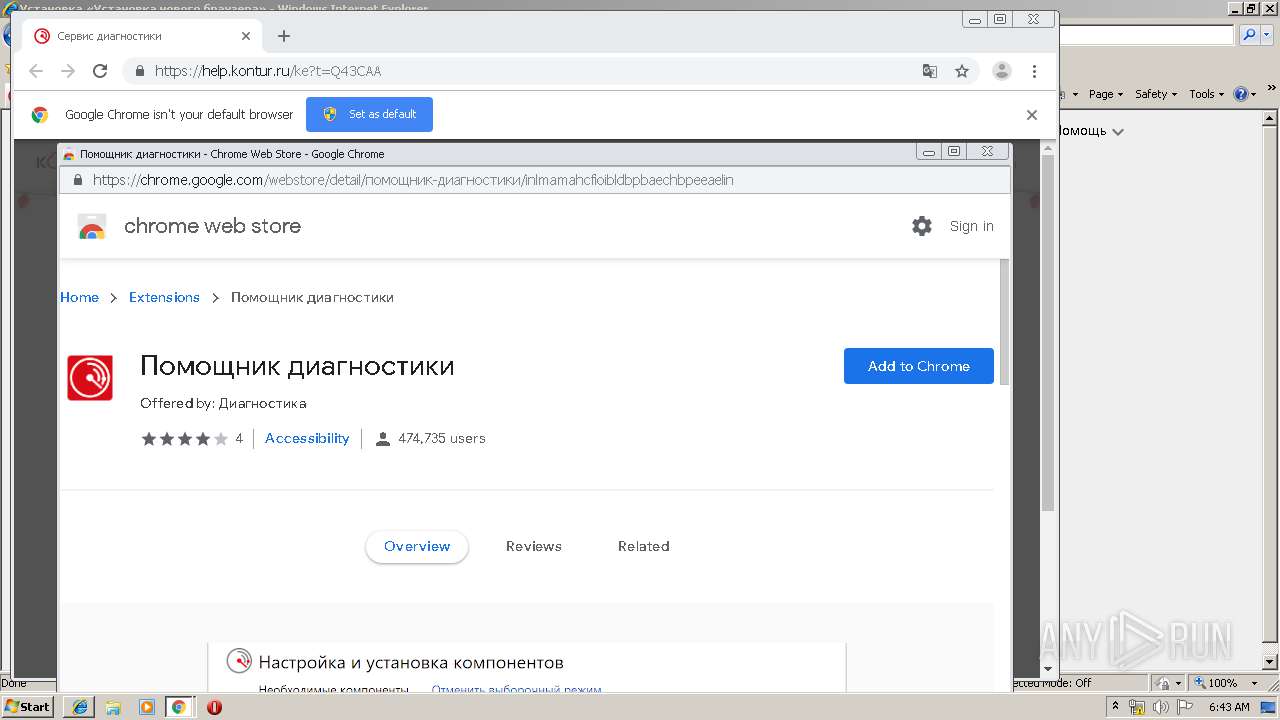Viewport: 1280px width, 720px height.
Task: Go to Home in the breadcrumb
Action: point(79,297)
